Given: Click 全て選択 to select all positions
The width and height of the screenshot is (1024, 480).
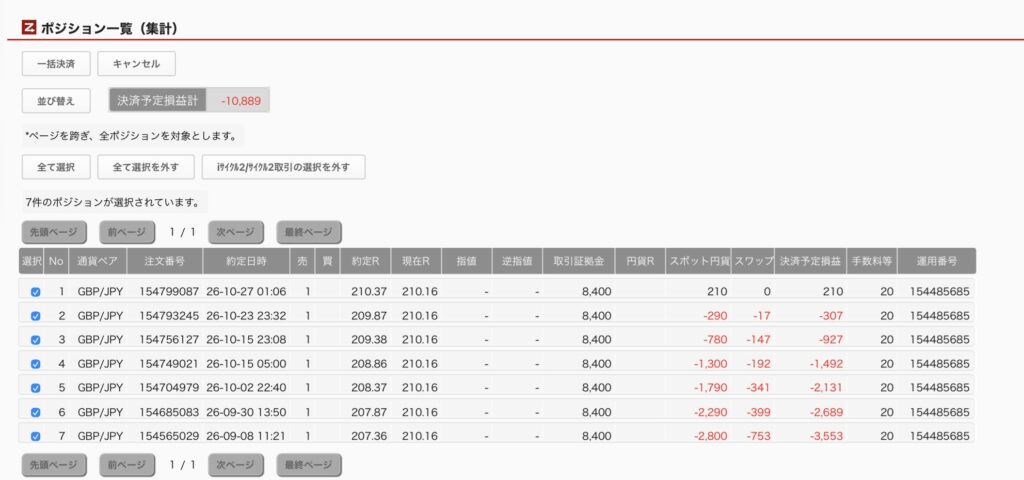Looking at the screenshot, I should click(x=56, y=167).
